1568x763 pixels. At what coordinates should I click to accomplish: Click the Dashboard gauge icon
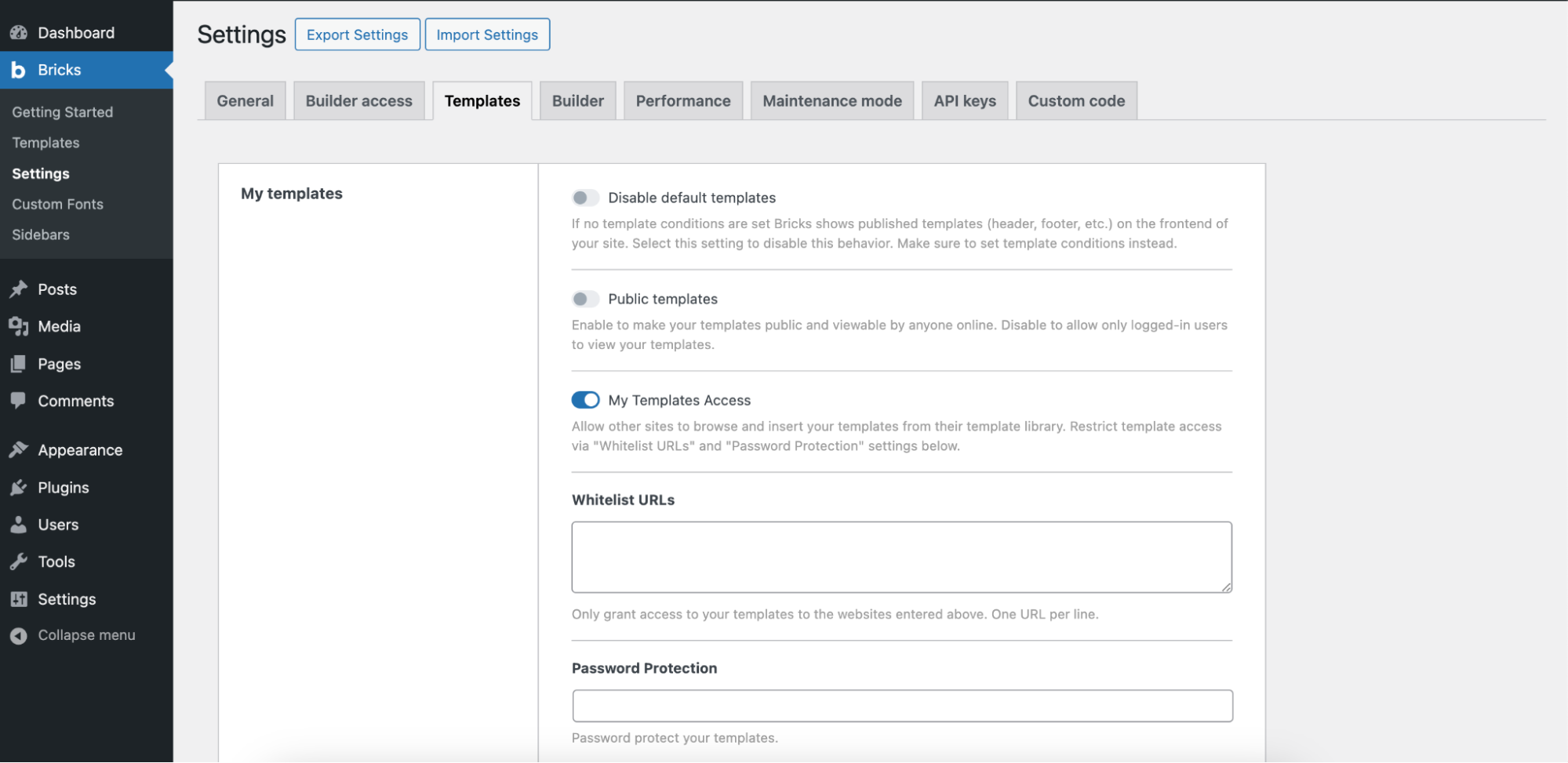coord(19,33)
